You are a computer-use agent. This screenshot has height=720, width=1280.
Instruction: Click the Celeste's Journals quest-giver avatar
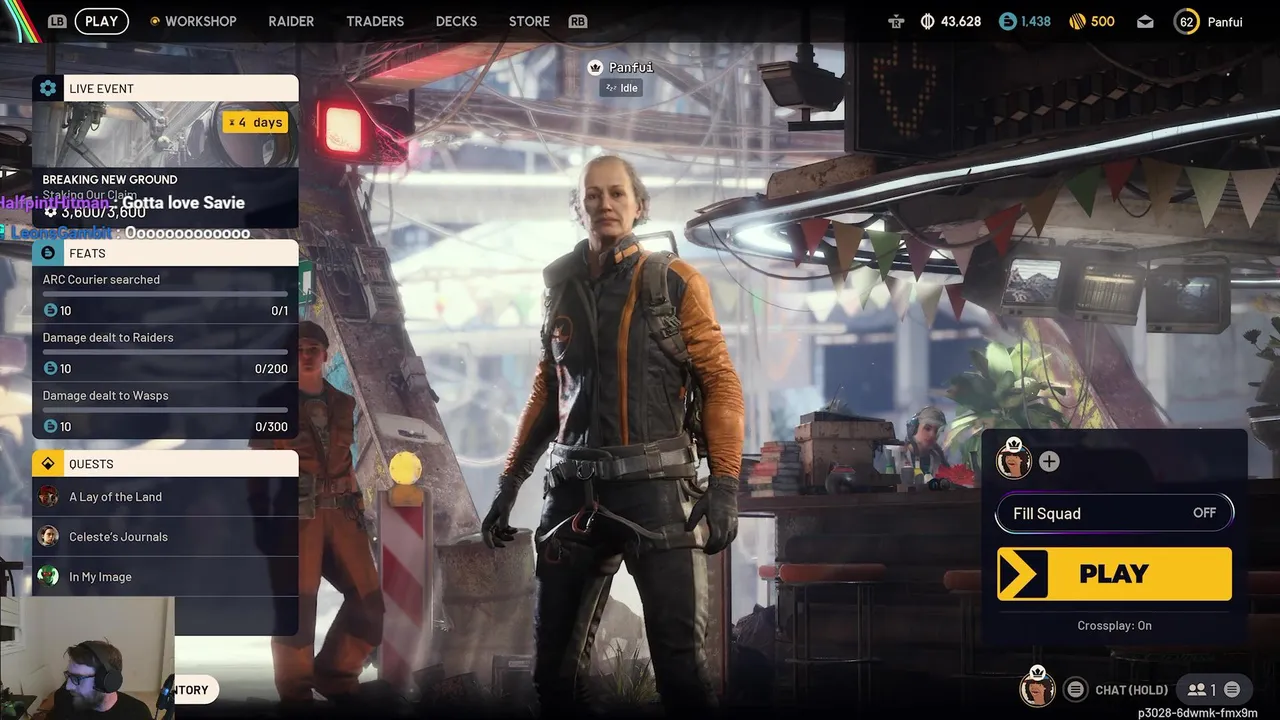point(48,537)
